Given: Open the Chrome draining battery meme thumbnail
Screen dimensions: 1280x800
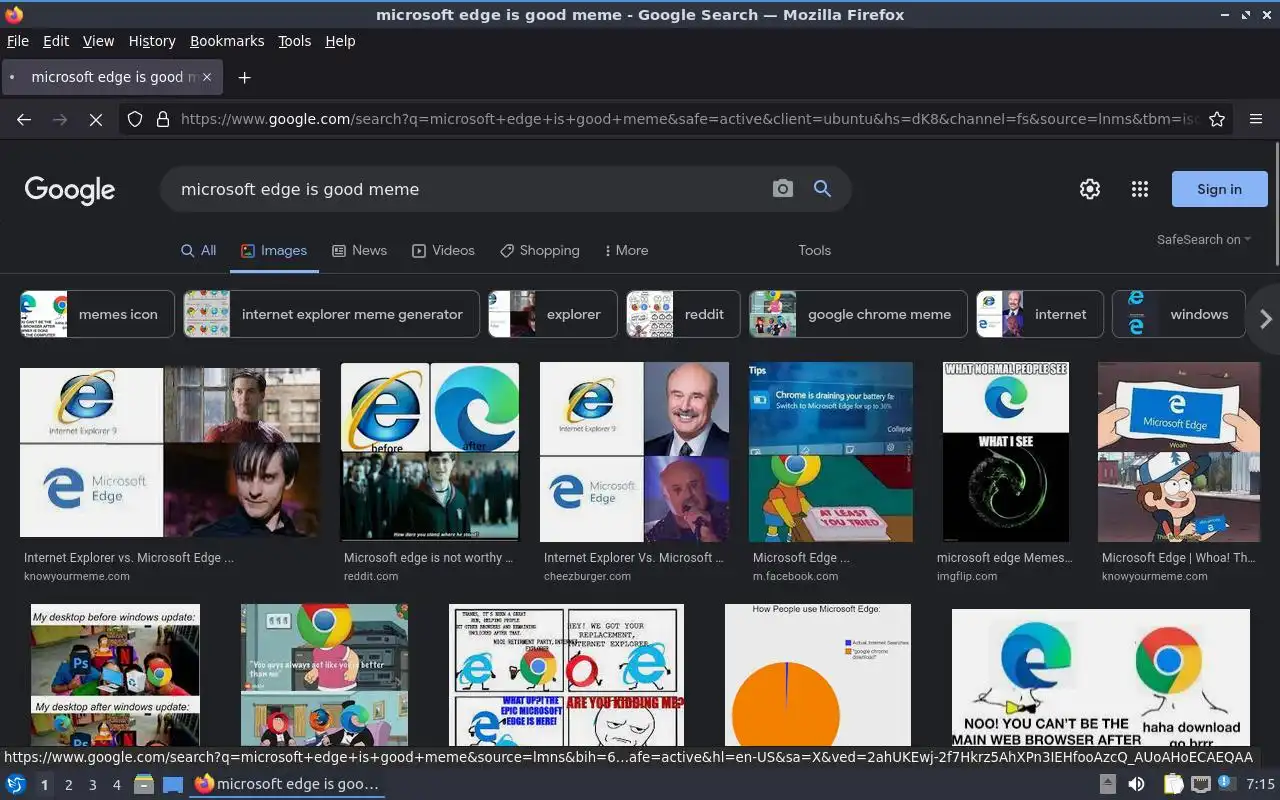Looking at the screenshot, I should pyautogui.click(x=831, y=452).
